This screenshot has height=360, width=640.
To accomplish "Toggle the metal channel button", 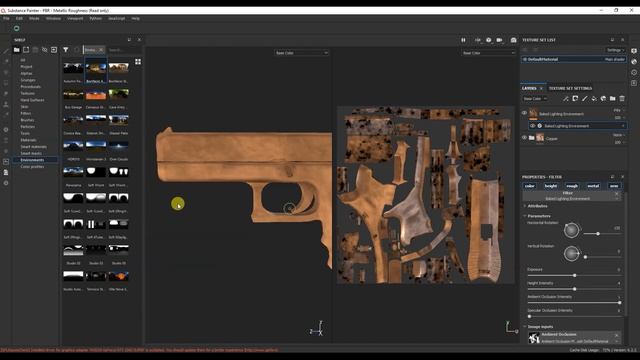I will 593,186.
